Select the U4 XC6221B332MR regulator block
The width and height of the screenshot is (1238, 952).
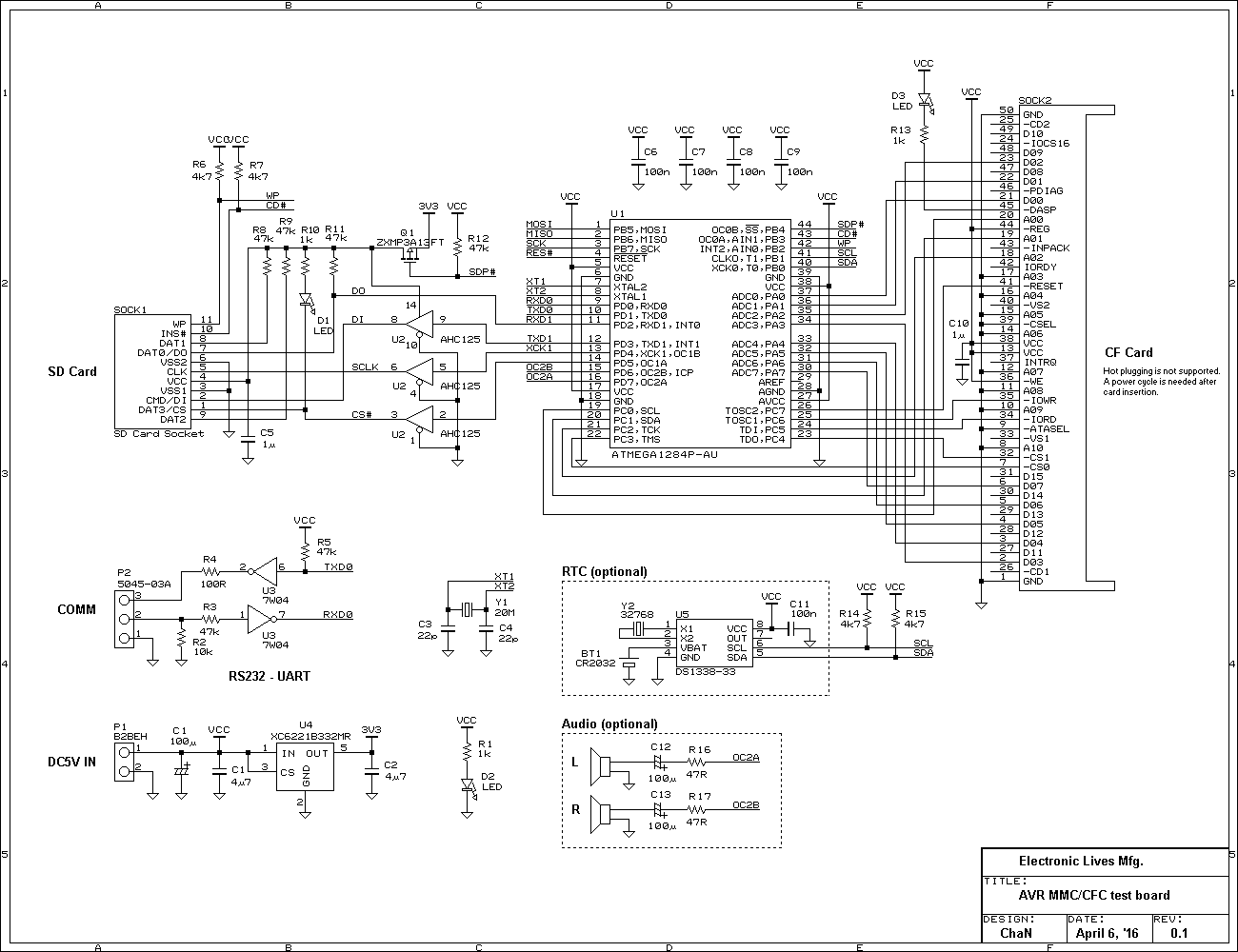coord(306,767)
